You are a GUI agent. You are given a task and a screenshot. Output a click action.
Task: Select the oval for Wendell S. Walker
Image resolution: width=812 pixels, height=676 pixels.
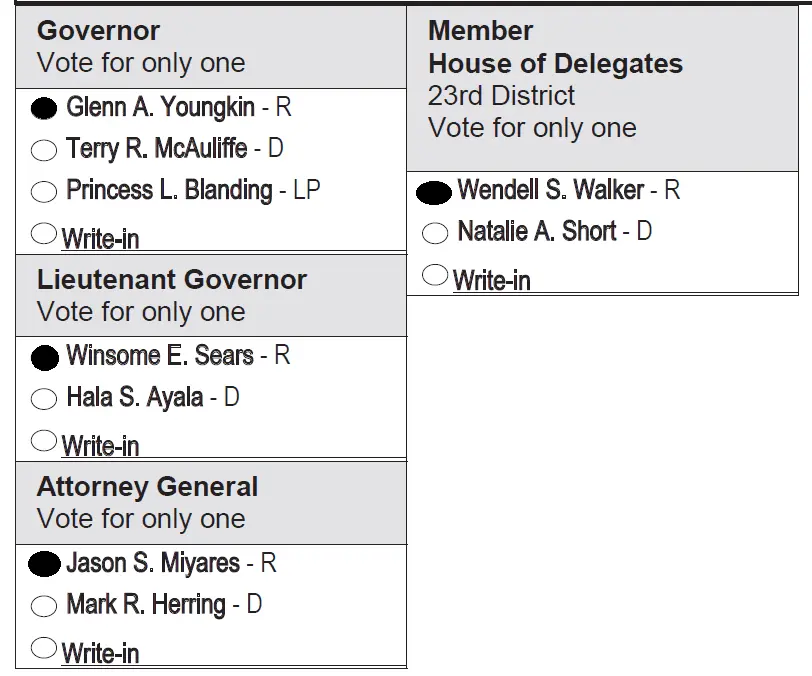coord(434,191)
